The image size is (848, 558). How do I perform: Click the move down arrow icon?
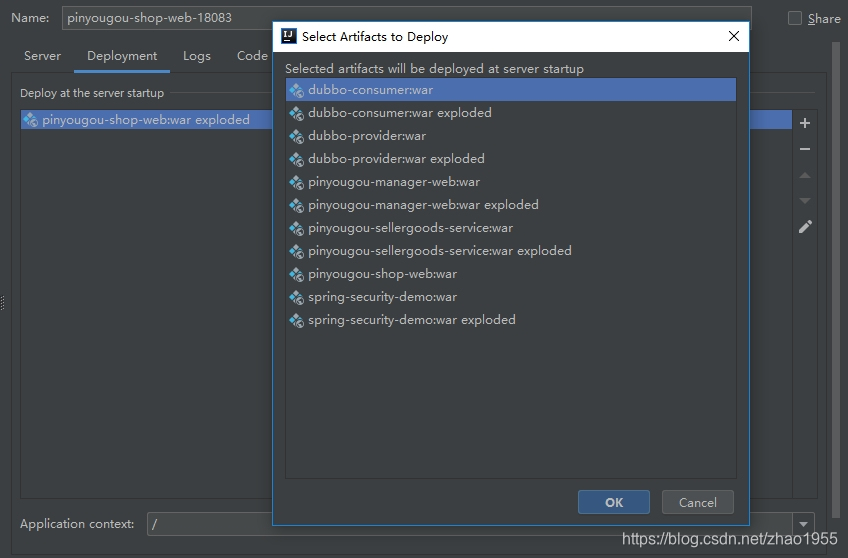tap(805, 201)
